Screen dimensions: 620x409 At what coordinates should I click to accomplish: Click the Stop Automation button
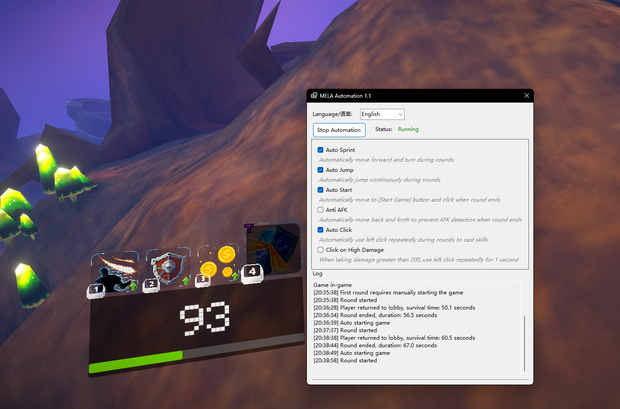[339, 130]
